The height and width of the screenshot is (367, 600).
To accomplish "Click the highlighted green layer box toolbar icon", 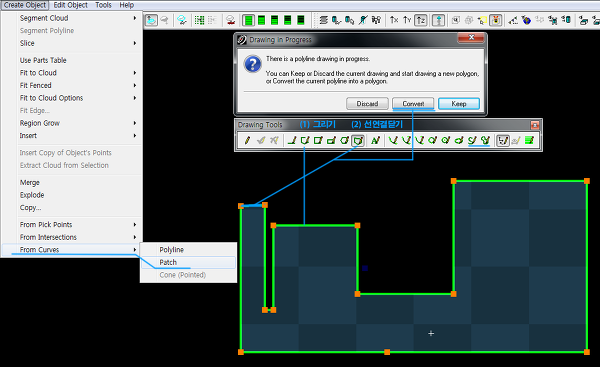I will tap(248, 20).
